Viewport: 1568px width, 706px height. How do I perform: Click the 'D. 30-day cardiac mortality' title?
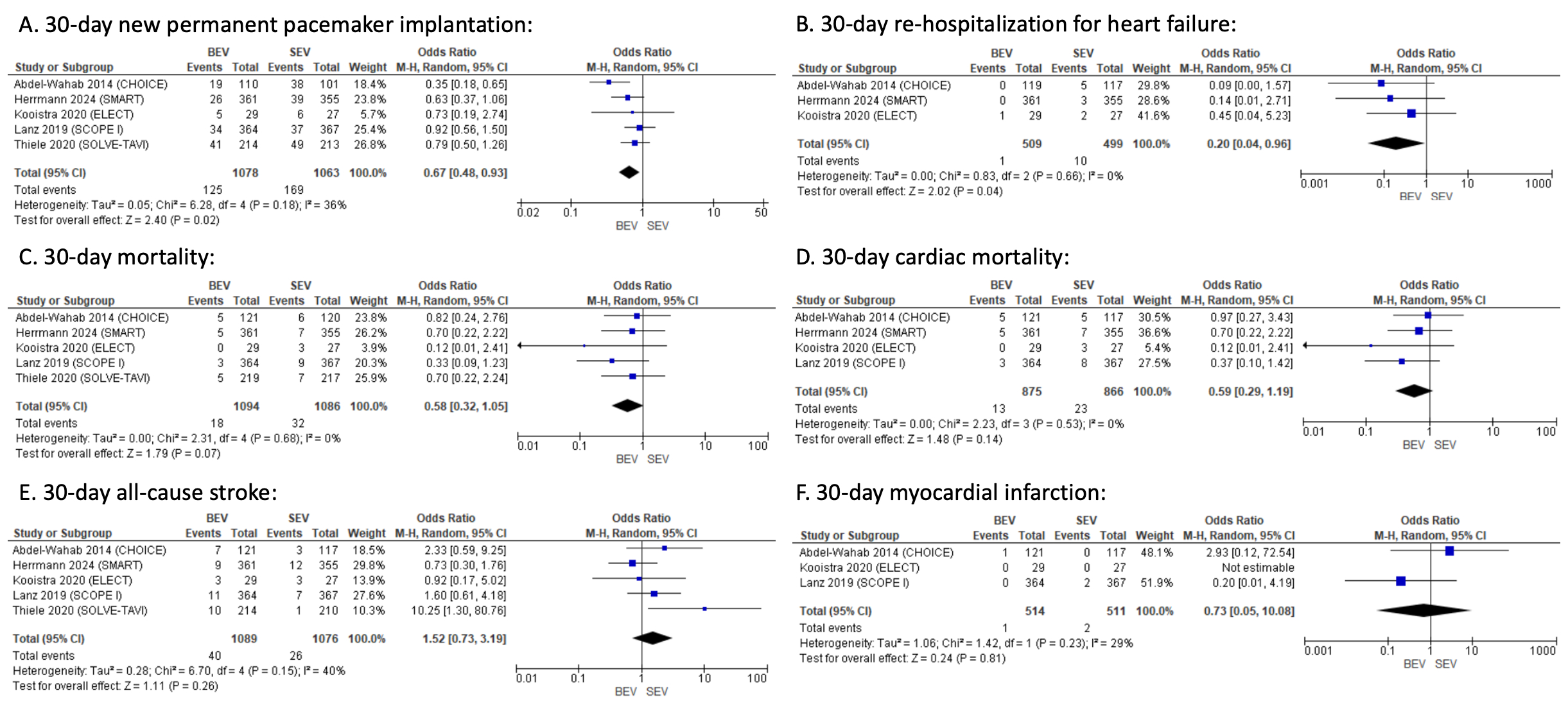click(932, 257)
